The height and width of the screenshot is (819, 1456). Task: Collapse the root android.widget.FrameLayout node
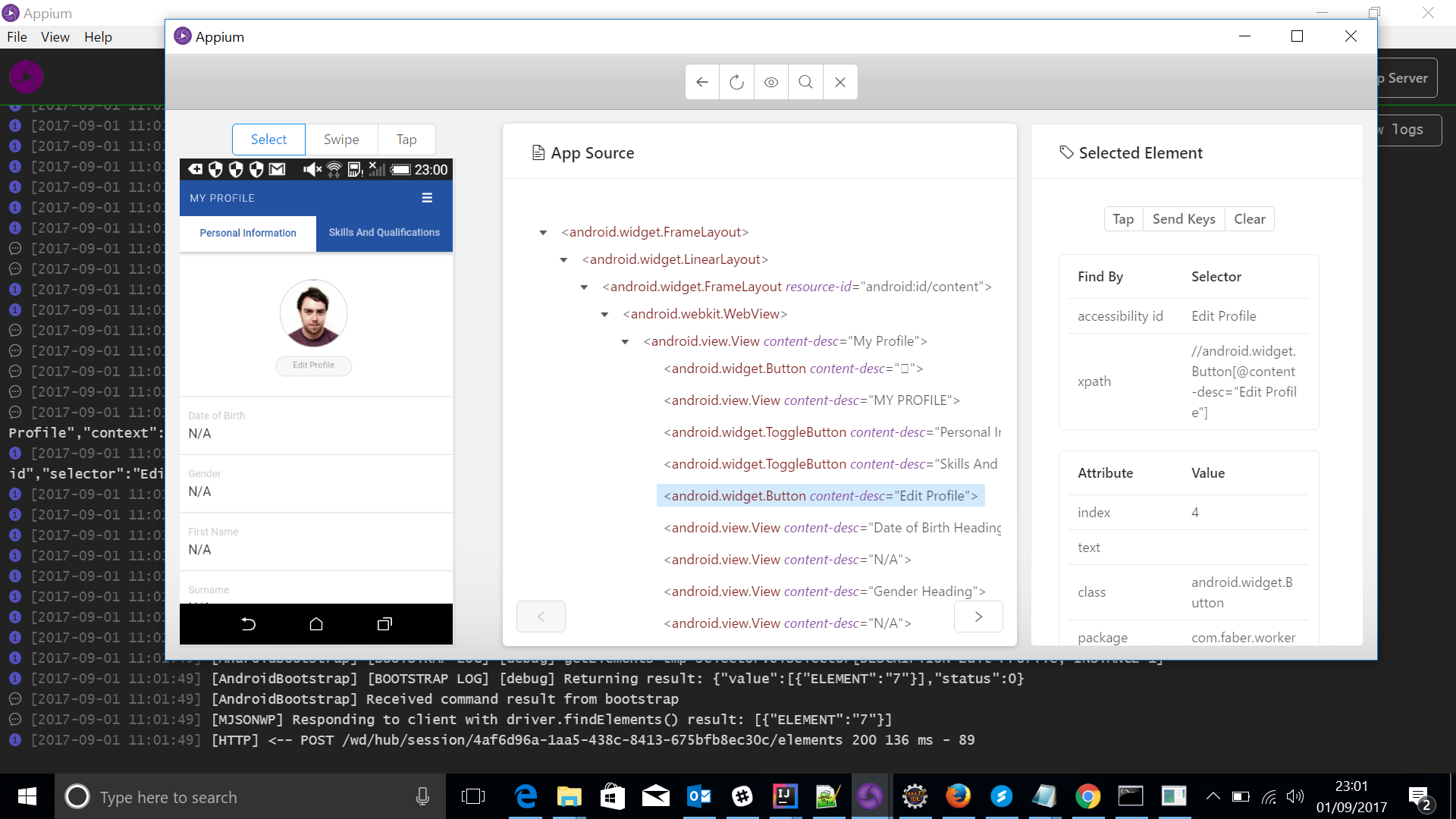543,233
